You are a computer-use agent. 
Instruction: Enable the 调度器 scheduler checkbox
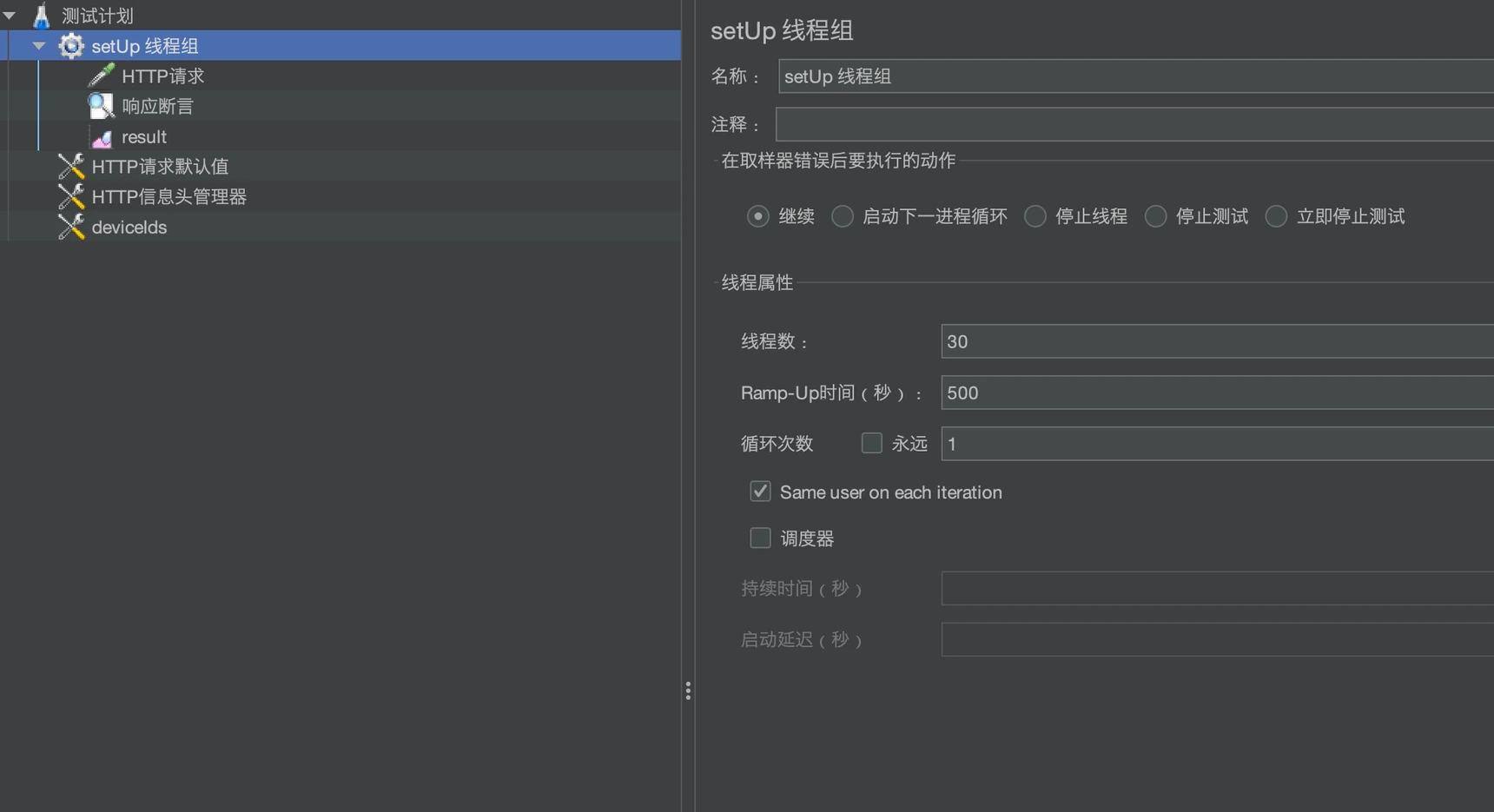click(x=760, y=538)
